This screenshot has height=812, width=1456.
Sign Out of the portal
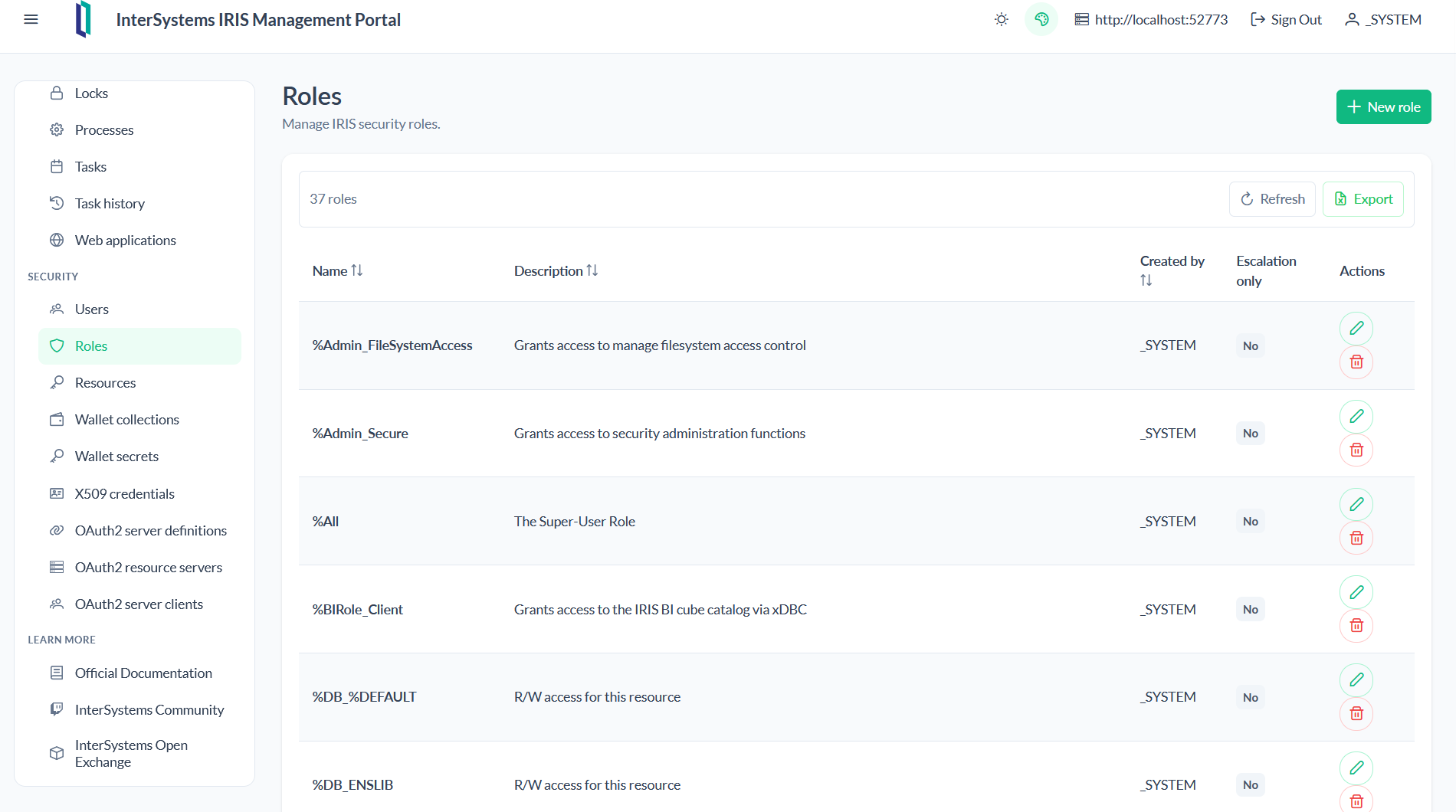(x=1286, y=19)
